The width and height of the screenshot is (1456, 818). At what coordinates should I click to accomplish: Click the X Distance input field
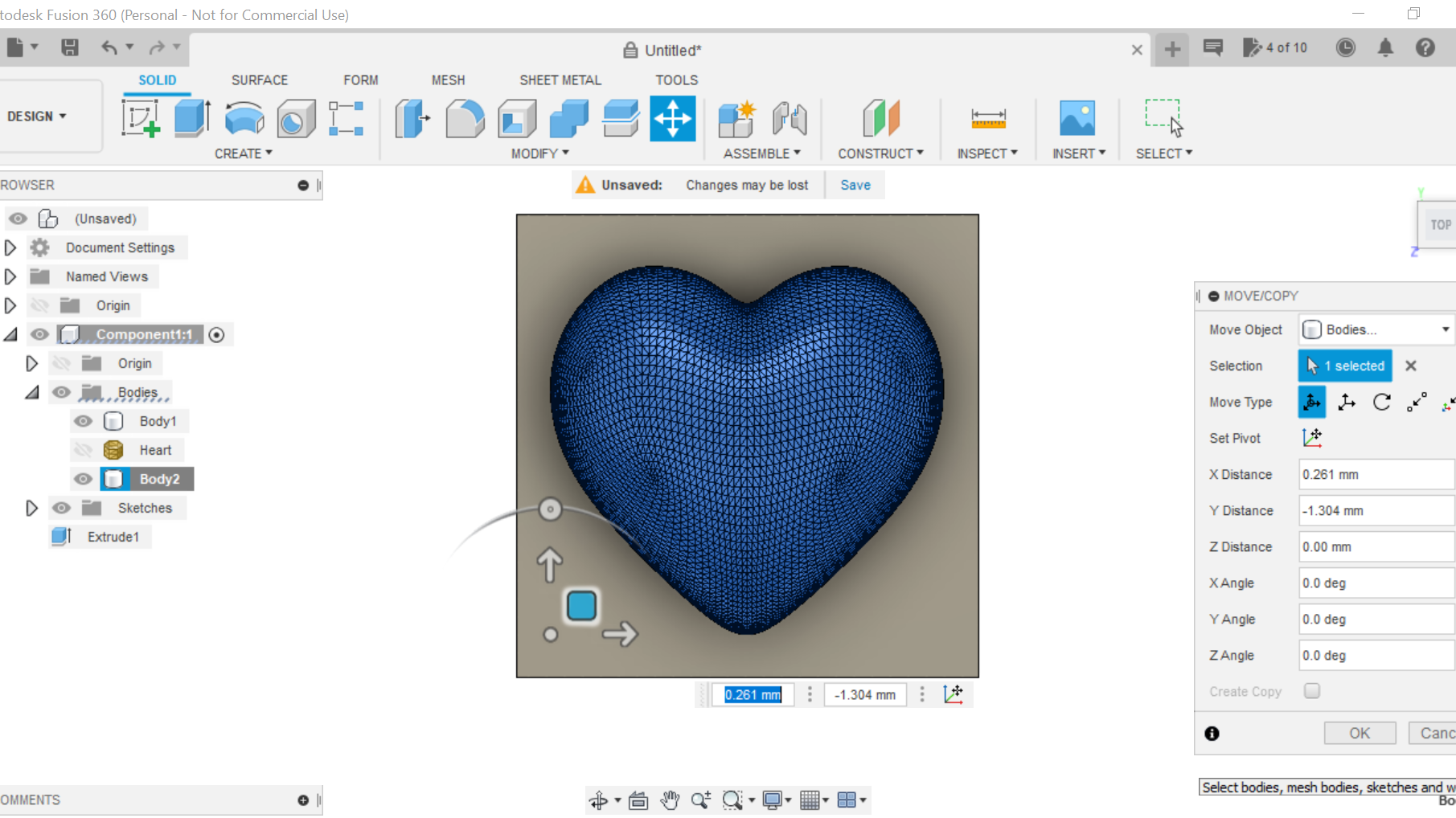pyautogui.click(x=1375, y=474)
